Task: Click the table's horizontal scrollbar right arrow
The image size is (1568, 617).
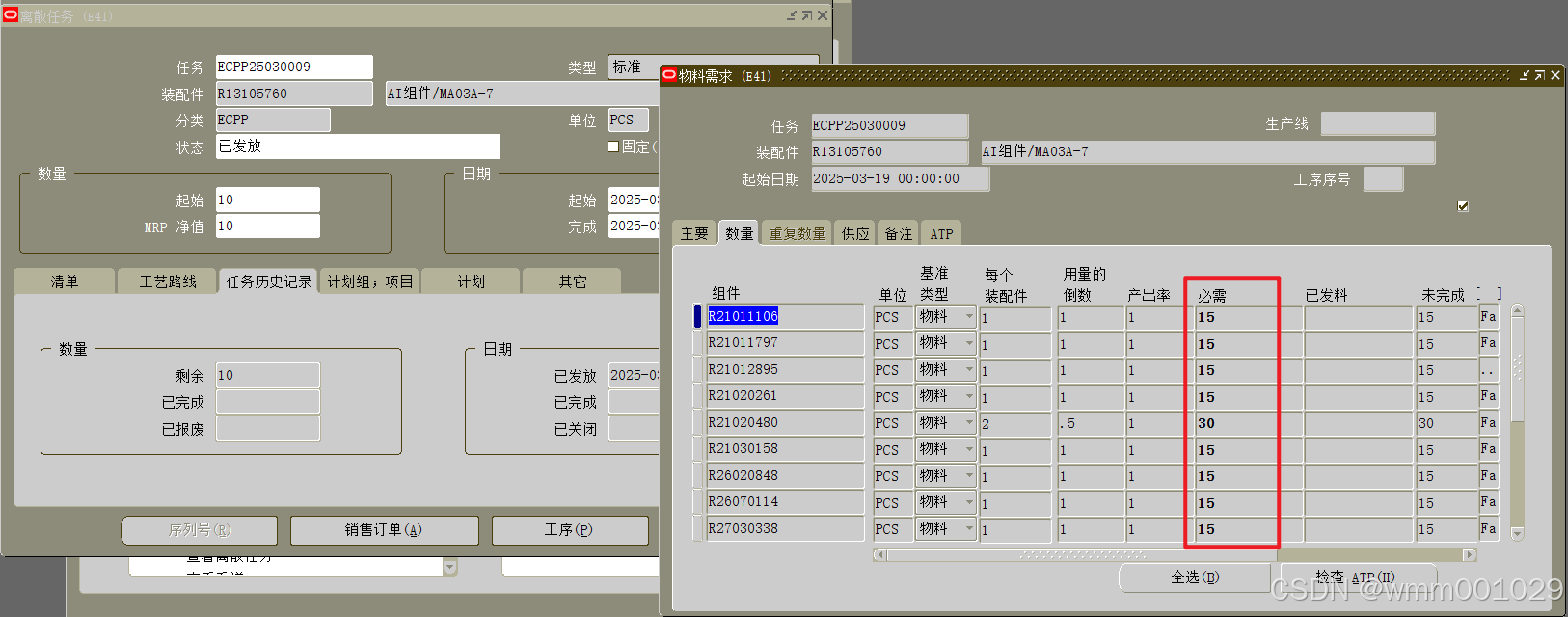Action: tap(1470, 554)
